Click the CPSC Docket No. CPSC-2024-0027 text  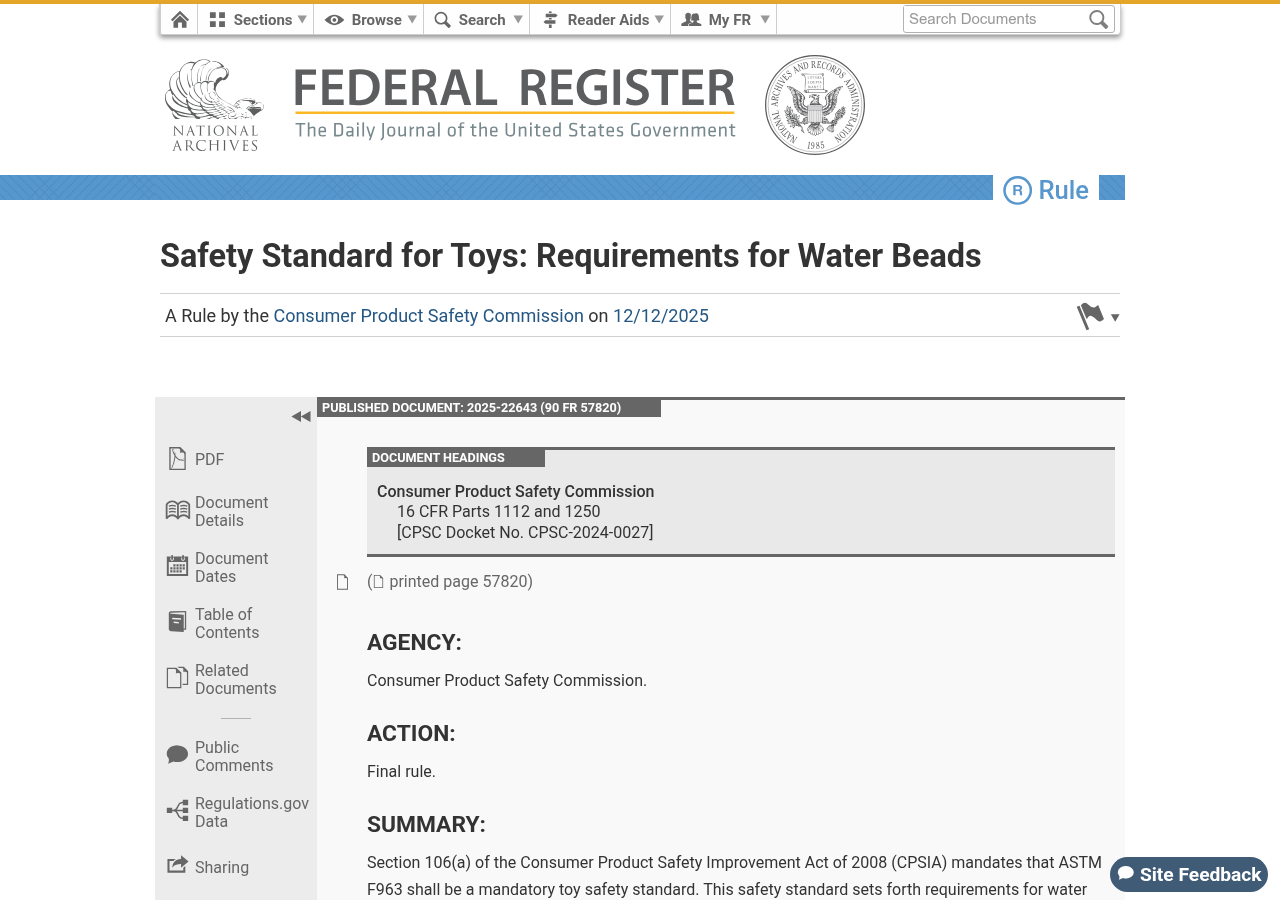pos(525,532)
